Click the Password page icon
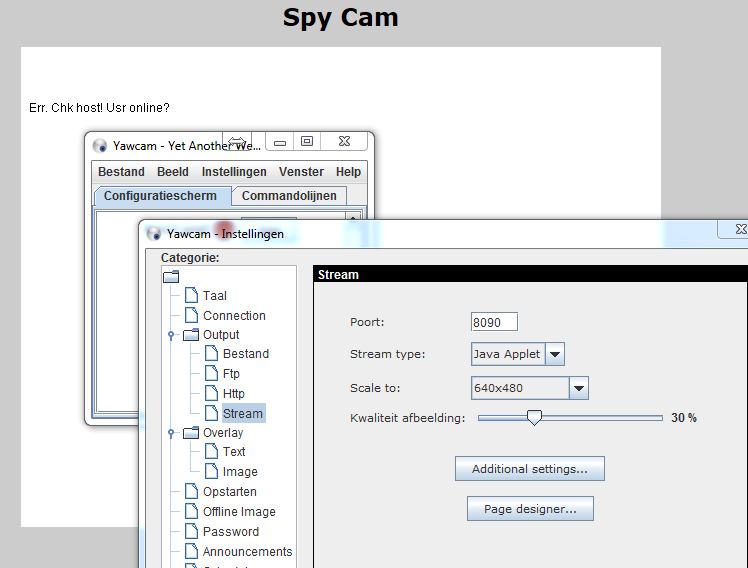Screen dimensions: 748x568 click(x=191, y=532)
